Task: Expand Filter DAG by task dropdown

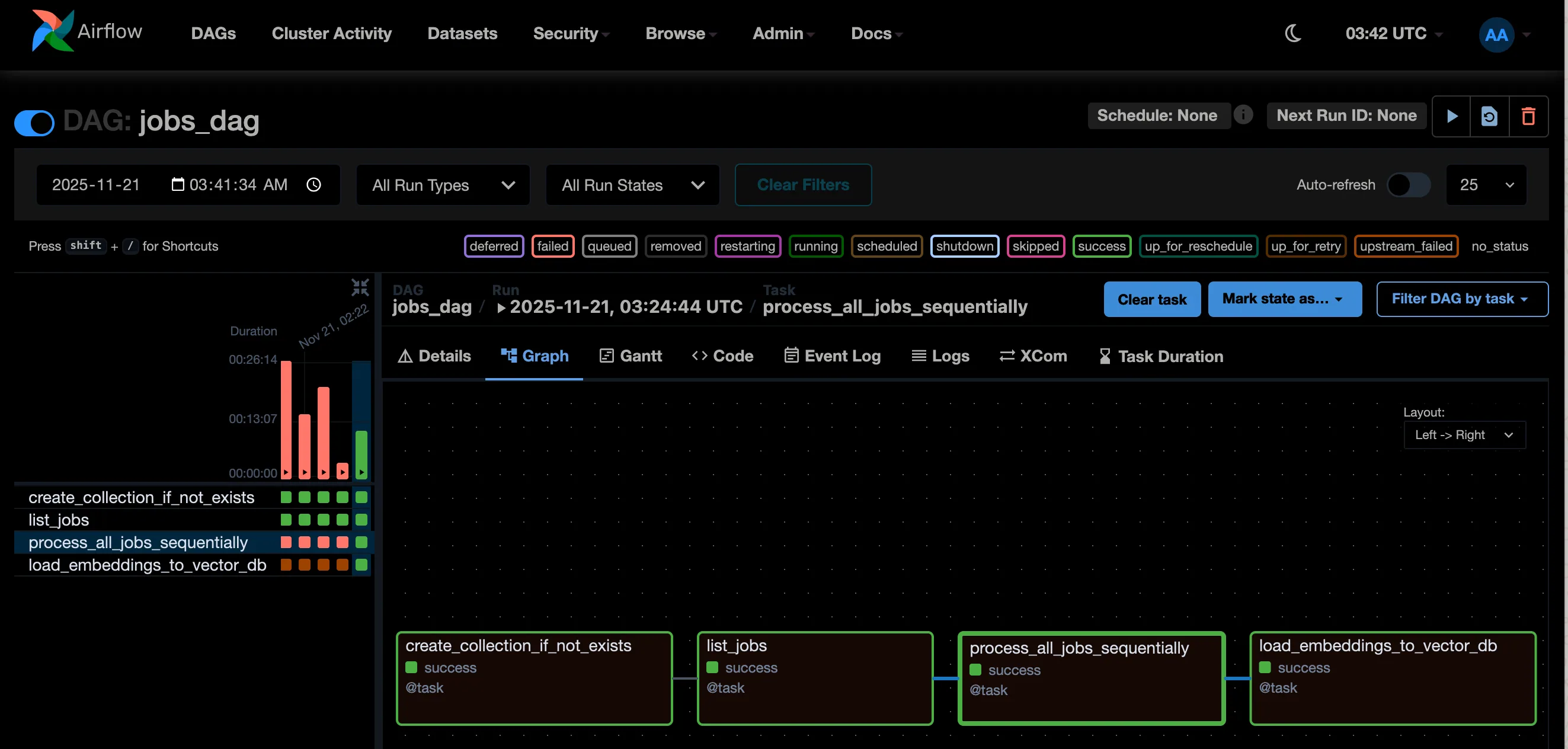Action: 1462,299
